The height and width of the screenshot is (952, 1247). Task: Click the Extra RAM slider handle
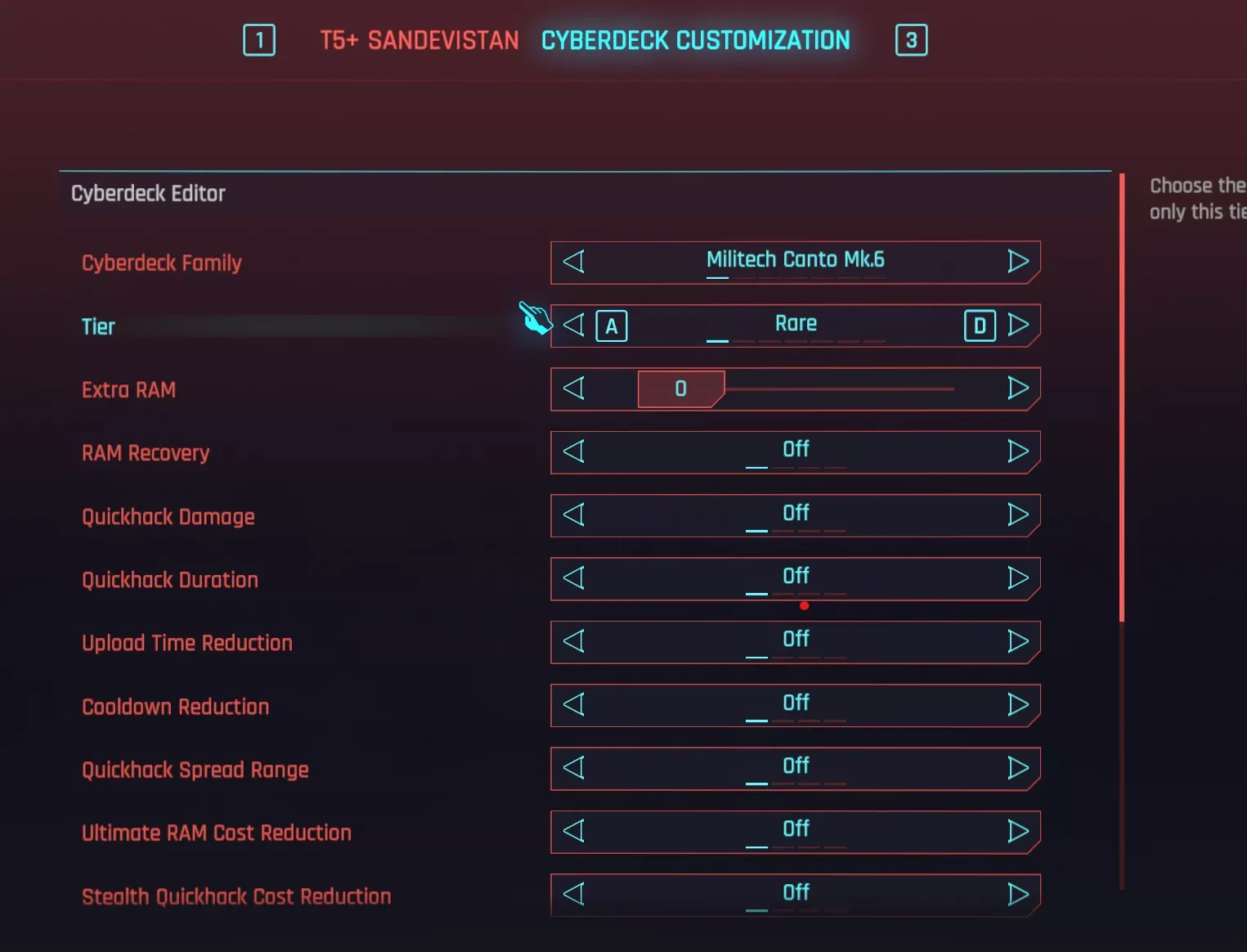pos(681,388)
